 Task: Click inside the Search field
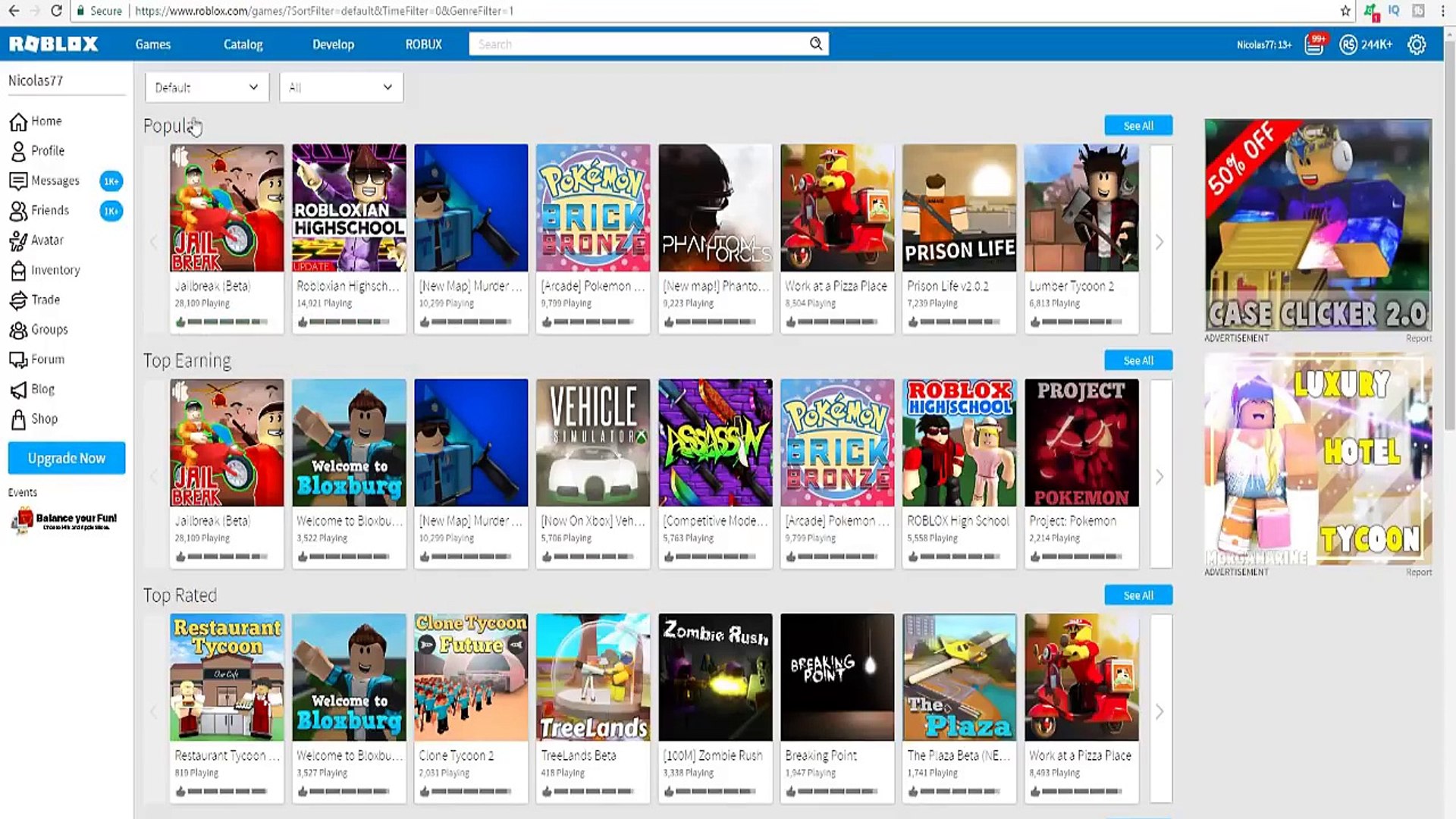[637, 44]
